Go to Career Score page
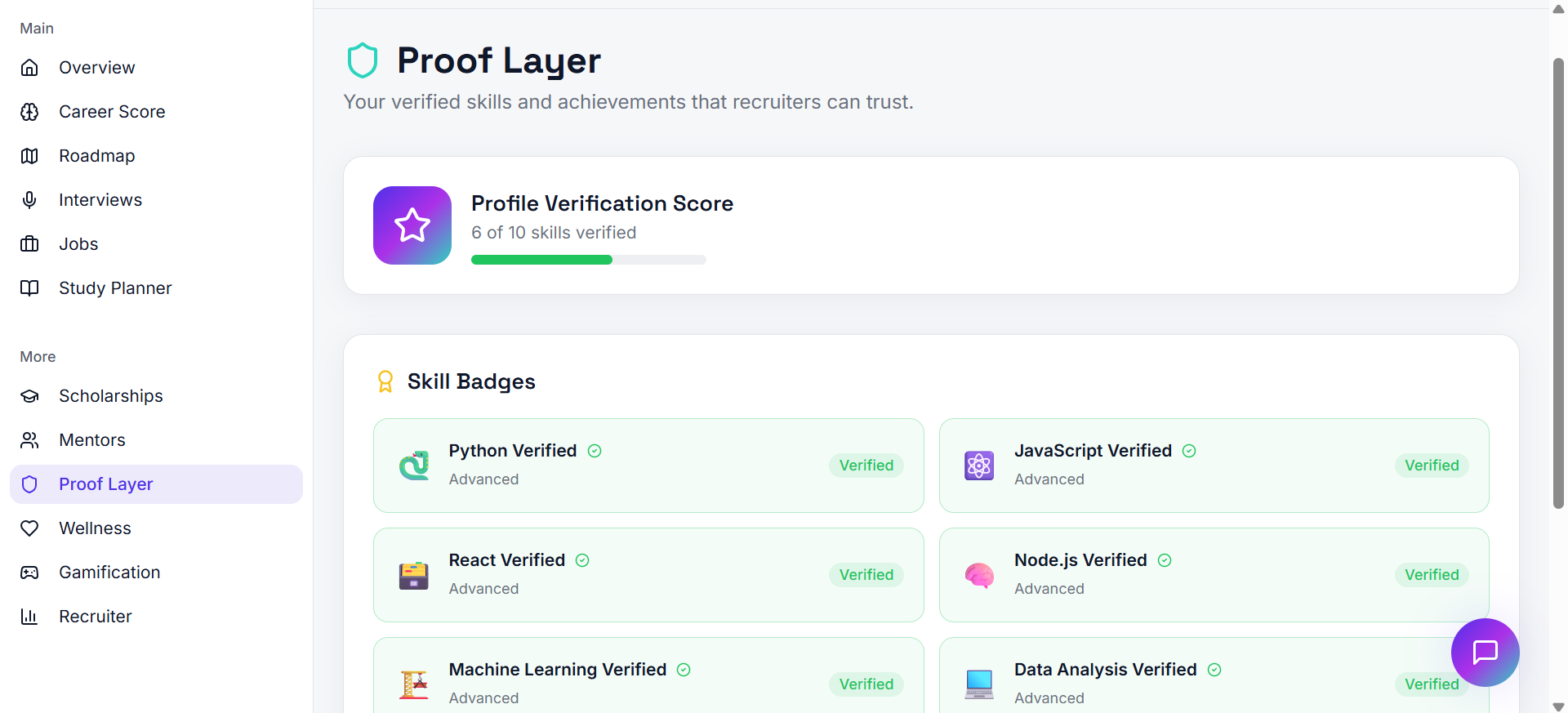 pos(156,112)
